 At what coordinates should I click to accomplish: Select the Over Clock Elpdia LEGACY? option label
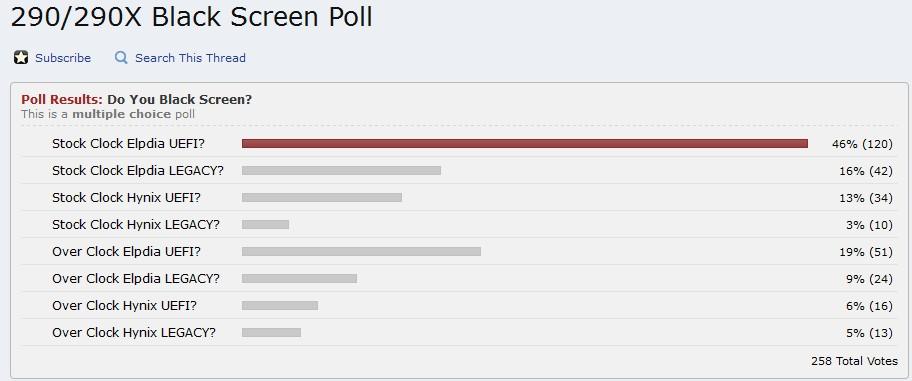[136, 279]
